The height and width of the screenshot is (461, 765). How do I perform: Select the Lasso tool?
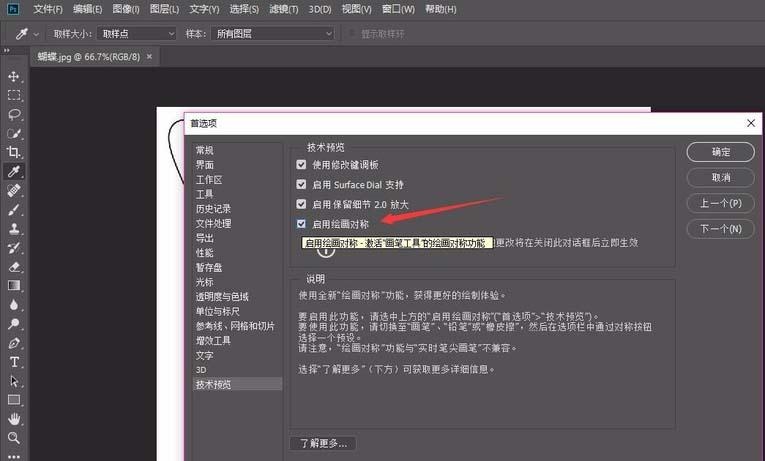pos(14,114)
